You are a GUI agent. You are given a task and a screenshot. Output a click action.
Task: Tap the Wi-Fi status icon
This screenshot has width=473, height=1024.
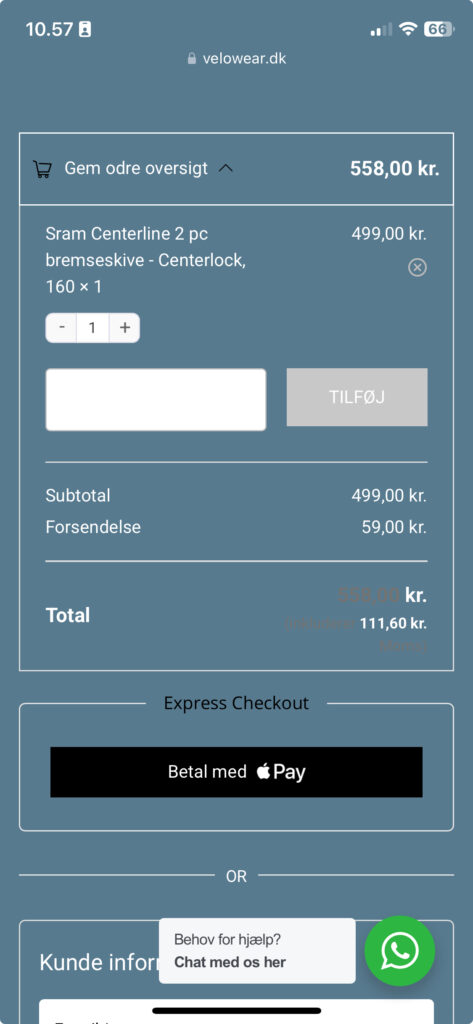click(408, 29)
